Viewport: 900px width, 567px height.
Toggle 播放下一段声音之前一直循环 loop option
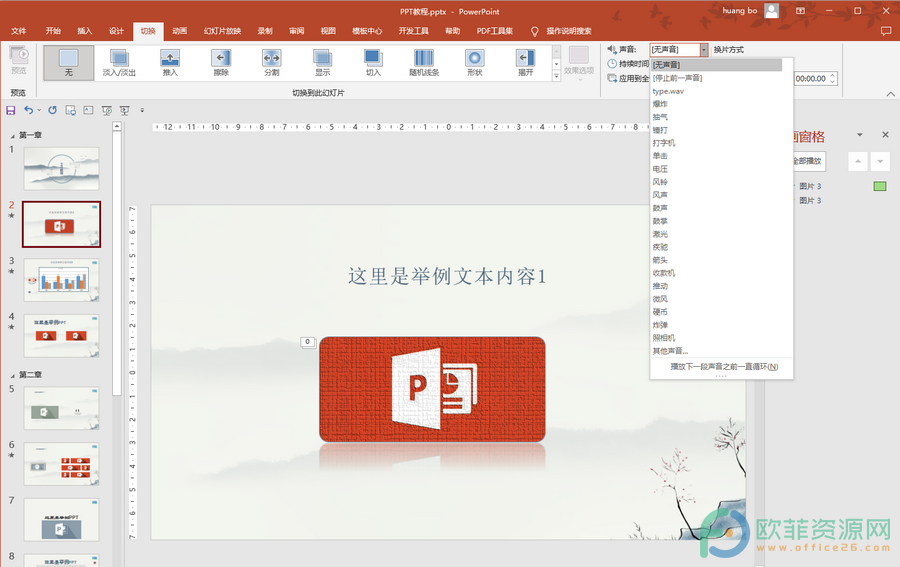coord(724,367)
